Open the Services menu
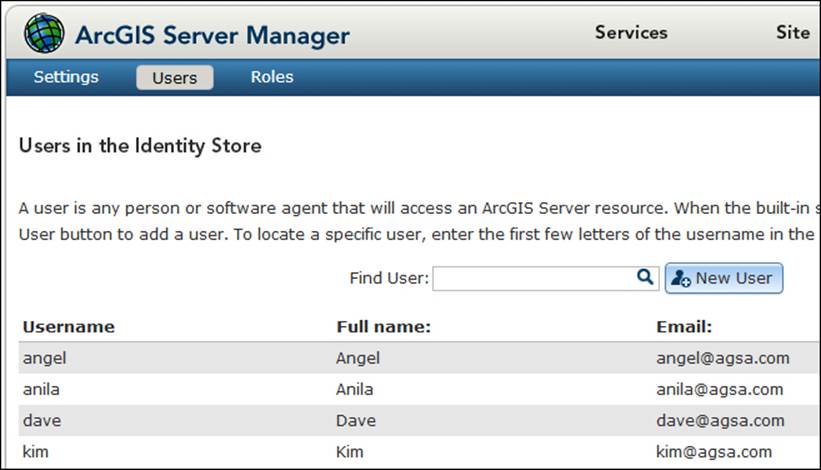 click(630, 33)
